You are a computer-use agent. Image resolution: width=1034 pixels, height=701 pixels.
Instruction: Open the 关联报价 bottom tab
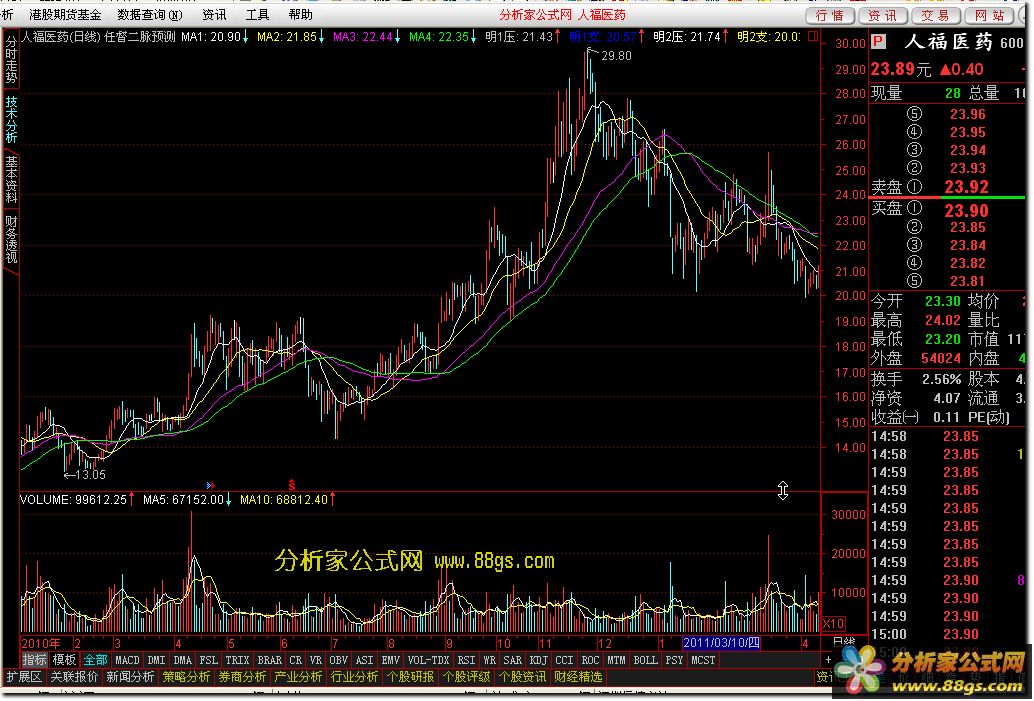pos(75,677)
